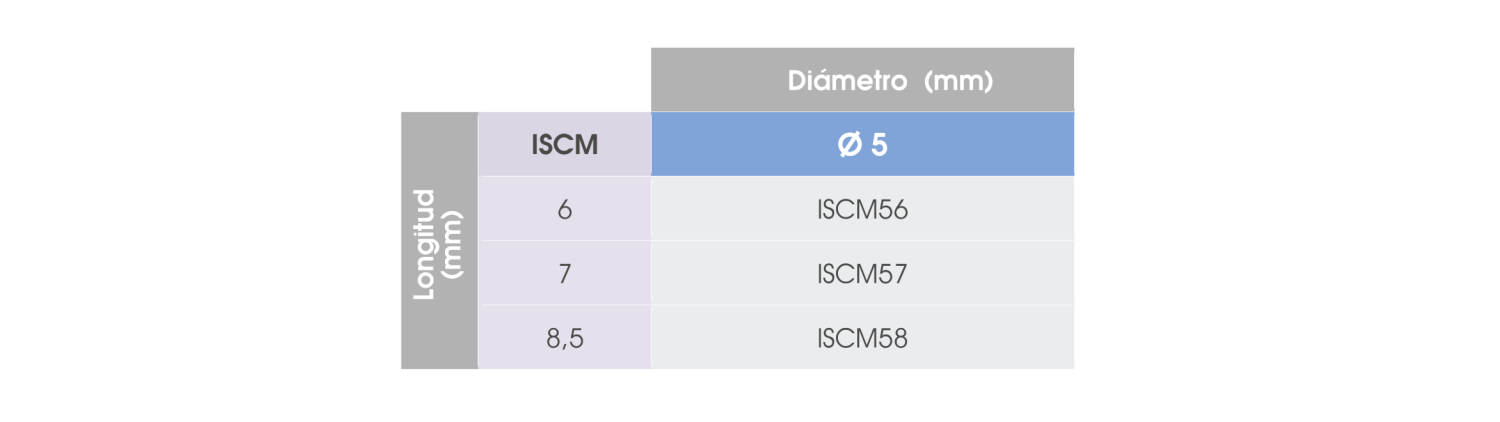Click the black area left of the table
Screen dimensions: 1500x422
(200, 211)
